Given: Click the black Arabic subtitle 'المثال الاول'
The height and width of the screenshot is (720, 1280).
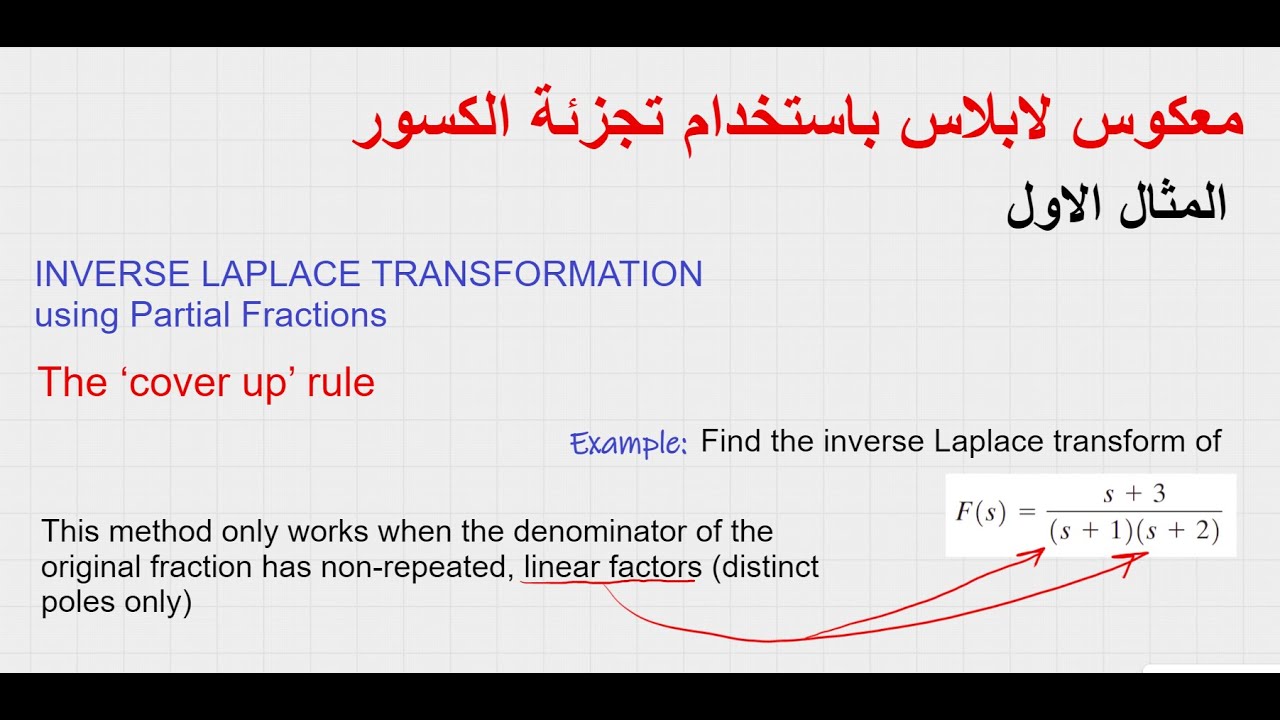Looking at the screenshot, I should 1117,205.
